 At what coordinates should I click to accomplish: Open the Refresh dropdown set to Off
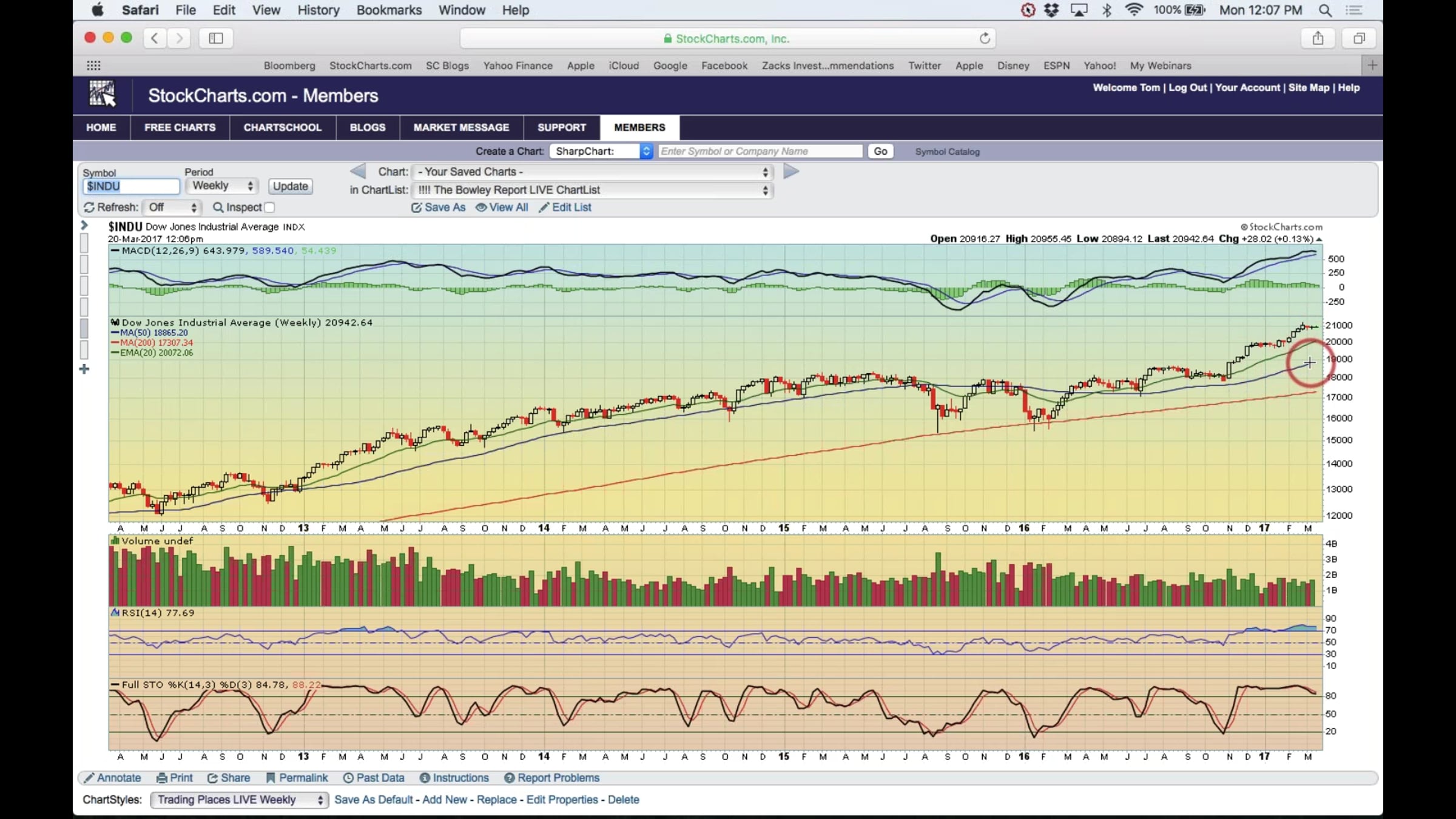[172, 207]
